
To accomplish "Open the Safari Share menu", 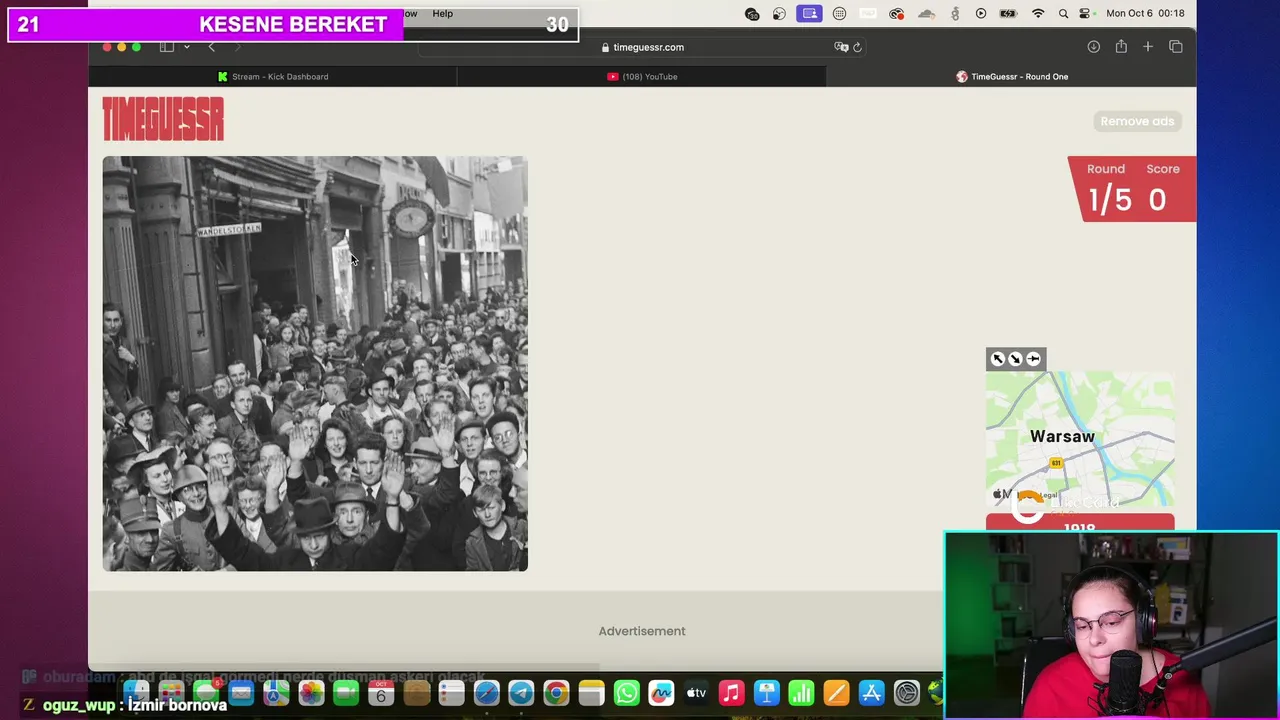I will pyautogui.click(x=1121, y=47).
